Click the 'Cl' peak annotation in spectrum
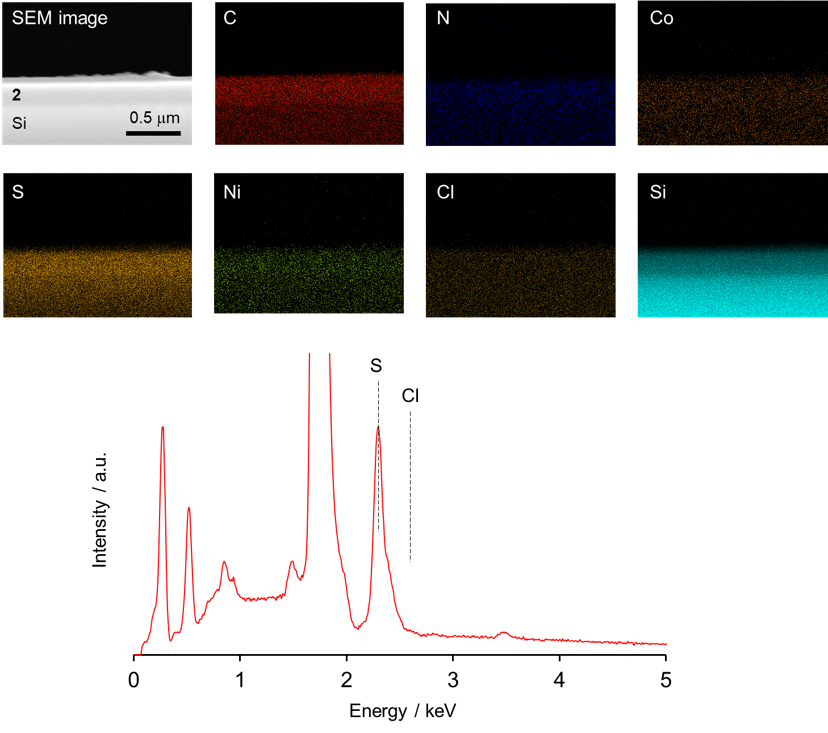828x733 pixels. (x=410, y=396)
